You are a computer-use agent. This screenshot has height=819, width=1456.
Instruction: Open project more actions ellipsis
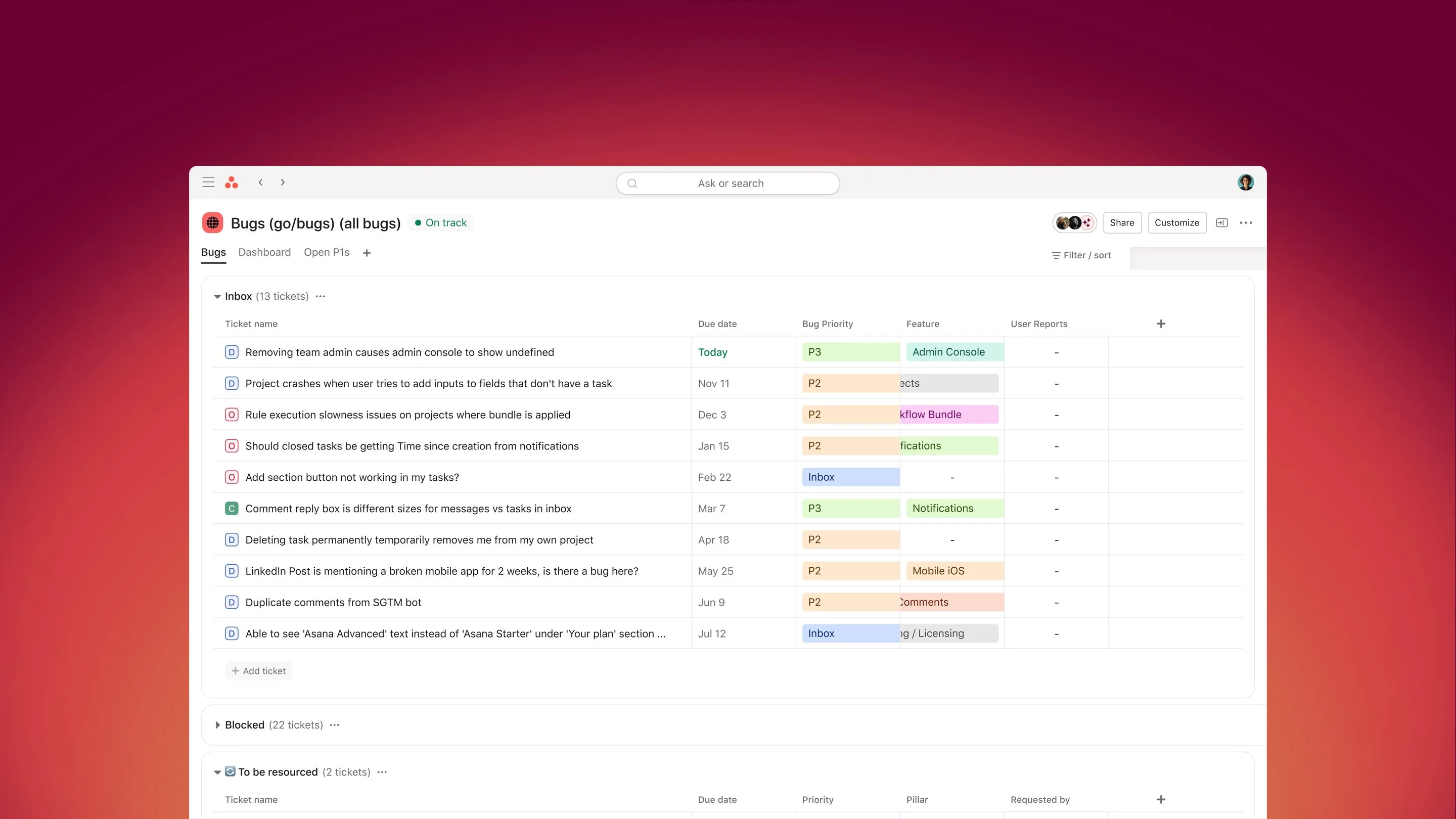(1246, 222)
